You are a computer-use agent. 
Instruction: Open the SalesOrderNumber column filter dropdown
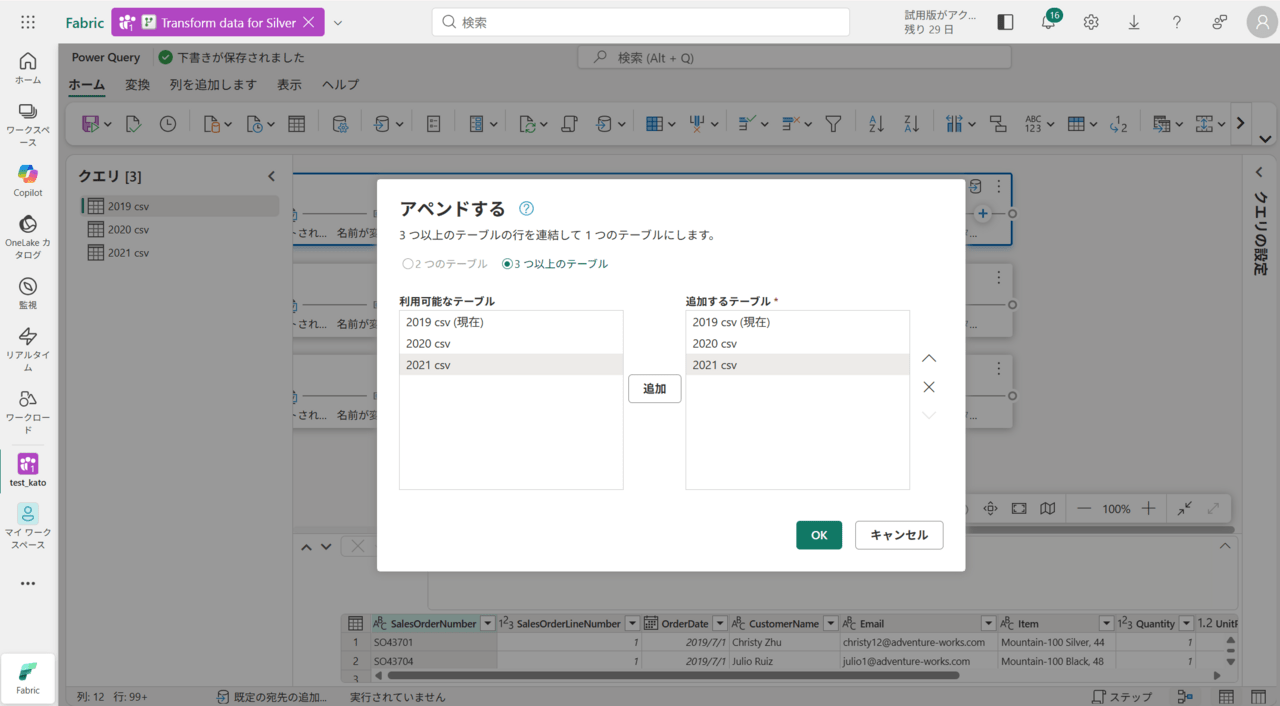coord(488,623)
